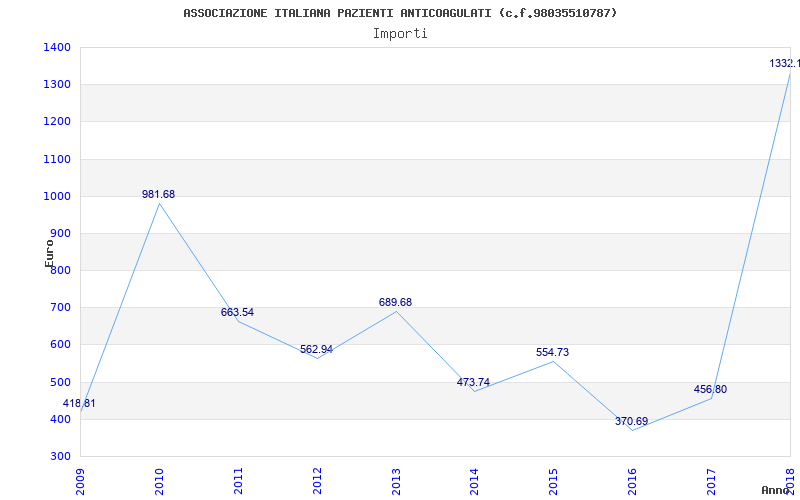Click the 600 y-axis value
This screenshot has height=500, width=800.
tap(61, 345)
